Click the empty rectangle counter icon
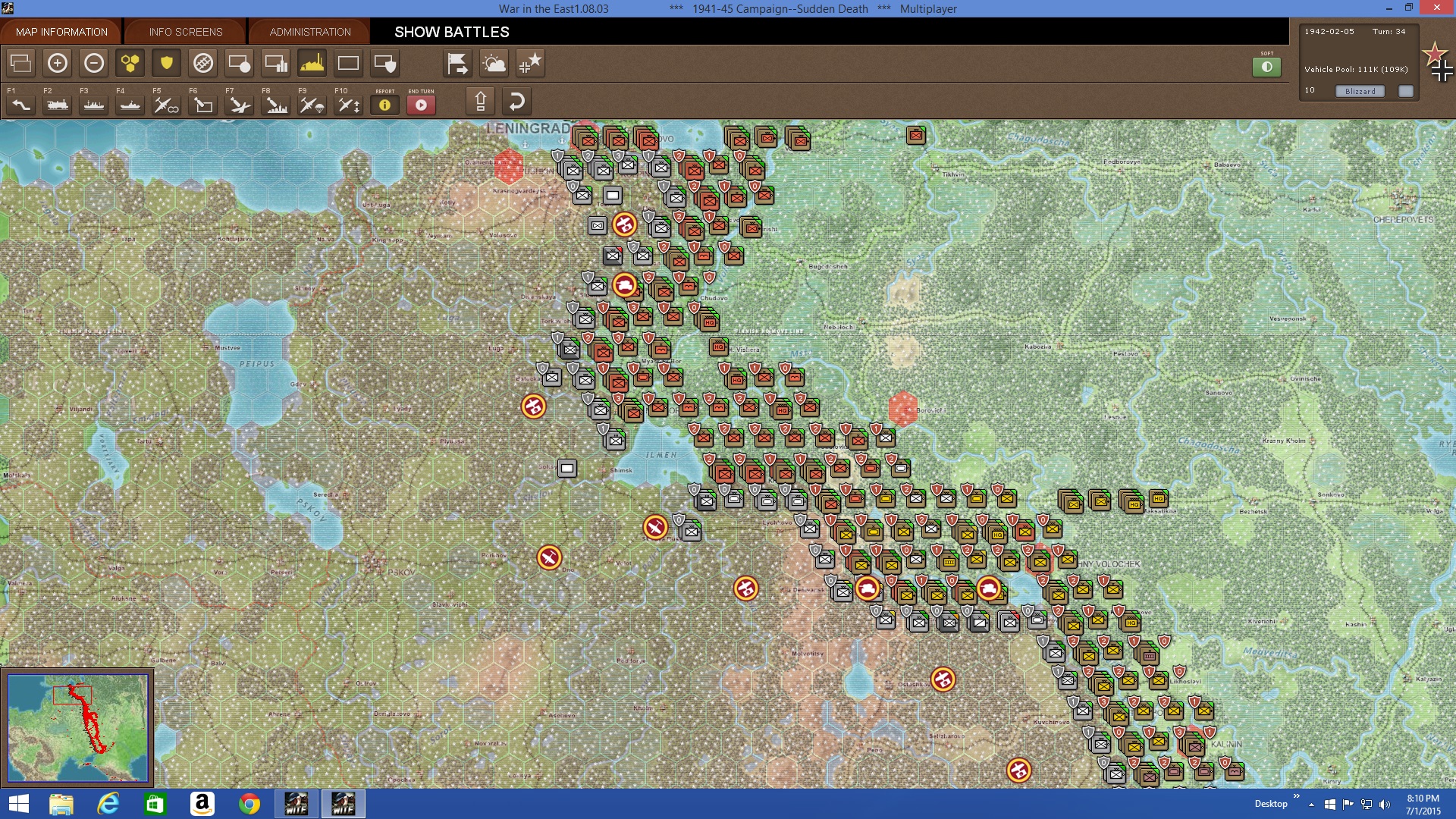 349,63
